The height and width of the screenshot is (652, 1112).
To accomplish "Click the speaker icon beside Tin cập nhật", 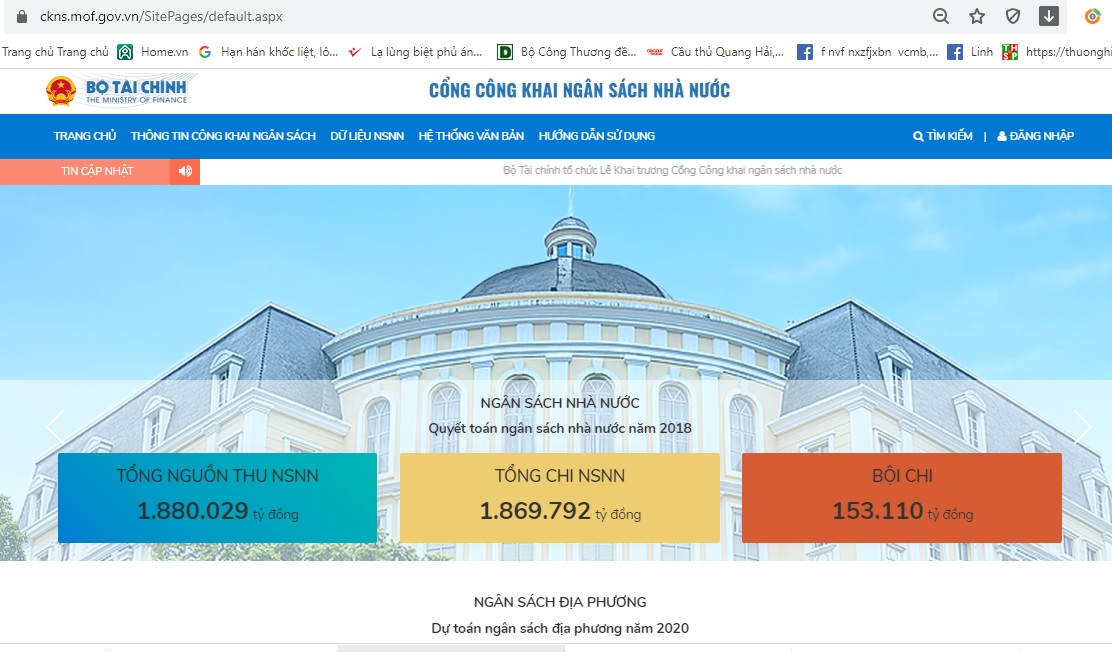I will (x=185, y=171).
